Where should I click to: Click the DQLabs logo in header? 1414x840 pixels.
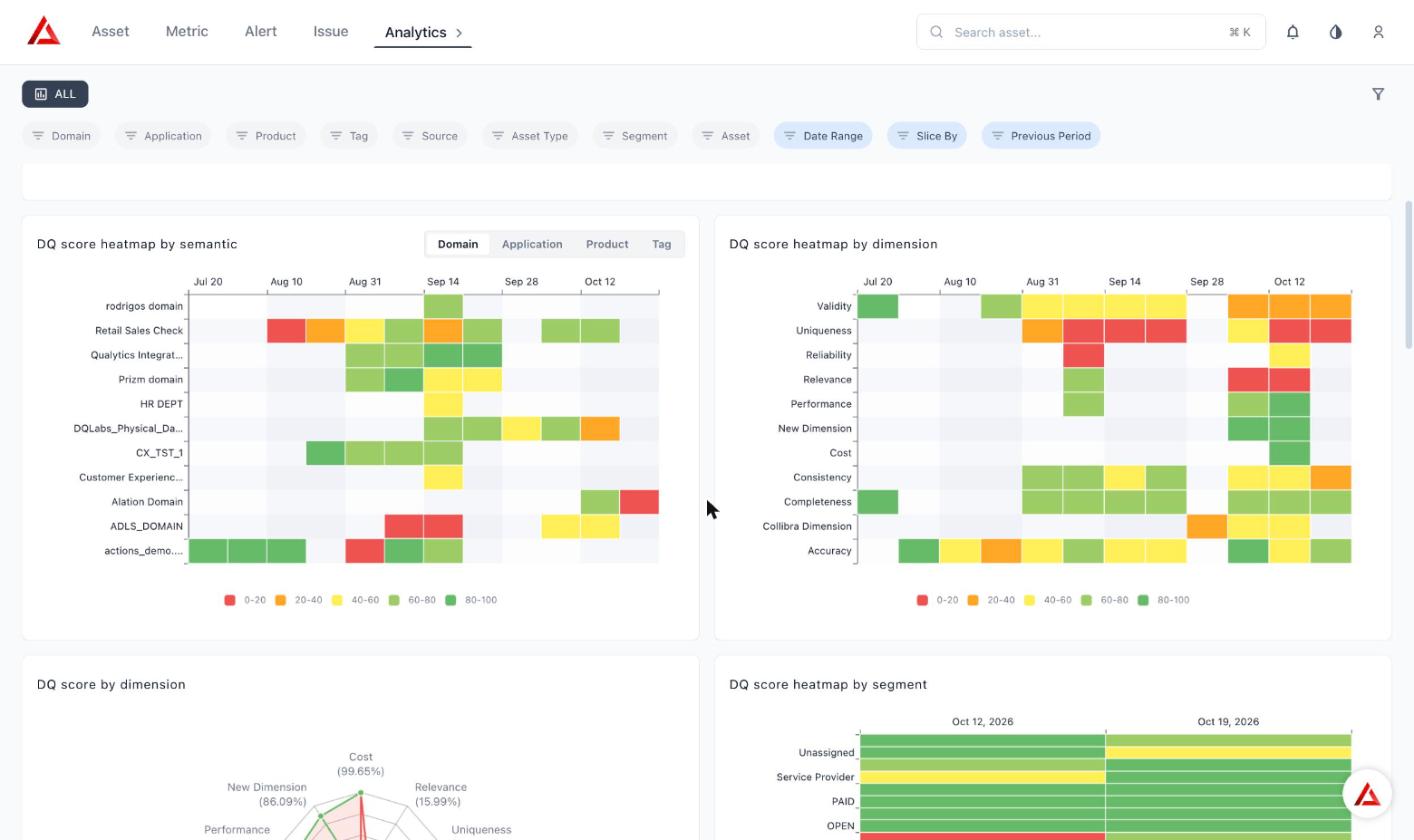(x=44, y=31)
